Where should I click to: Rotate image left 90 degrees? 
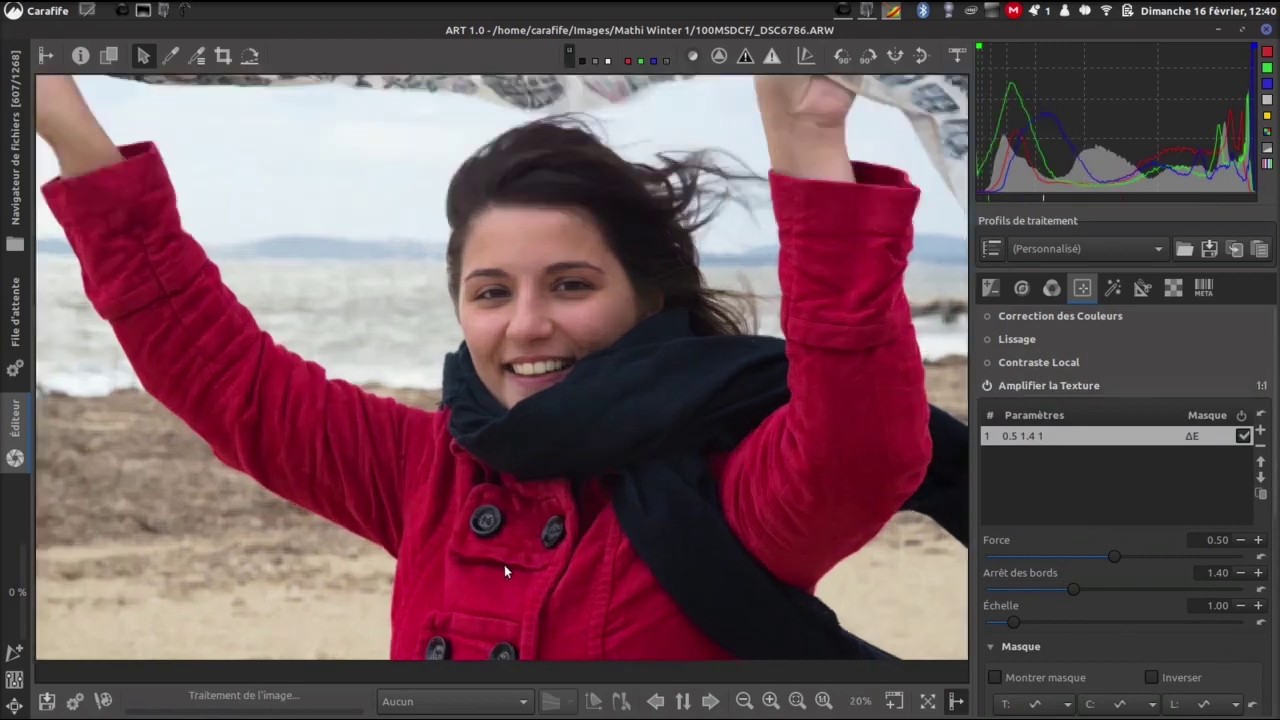pyautogui.click(x=842, y=56)
